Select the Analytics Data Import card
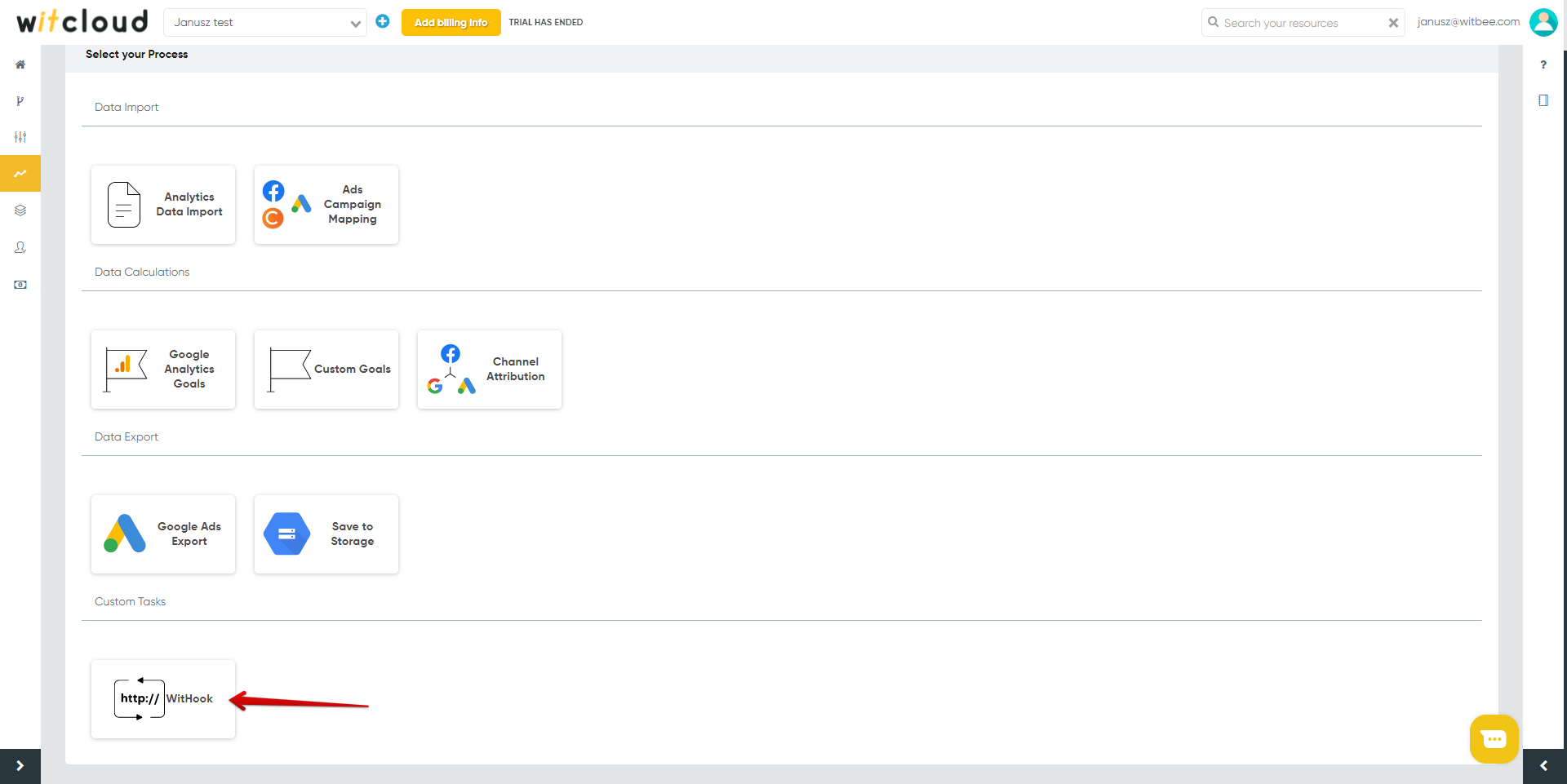The image size is (1567, 784). click(163, 205)
